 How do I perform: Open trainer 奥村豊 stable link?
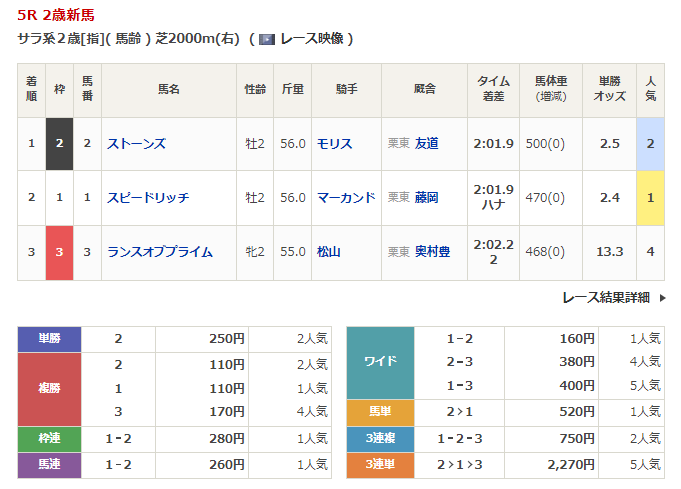(x=432, y=252)
